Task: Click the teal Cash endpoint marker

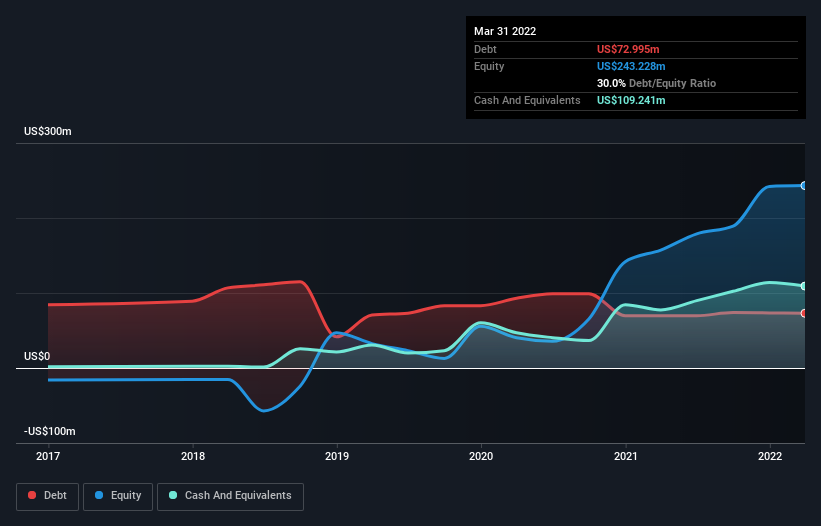Action: click(x=804, y=286)
